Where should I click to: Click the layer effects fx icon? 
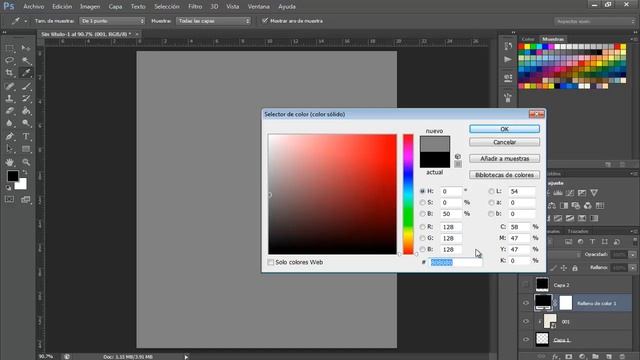pos(555,356)
